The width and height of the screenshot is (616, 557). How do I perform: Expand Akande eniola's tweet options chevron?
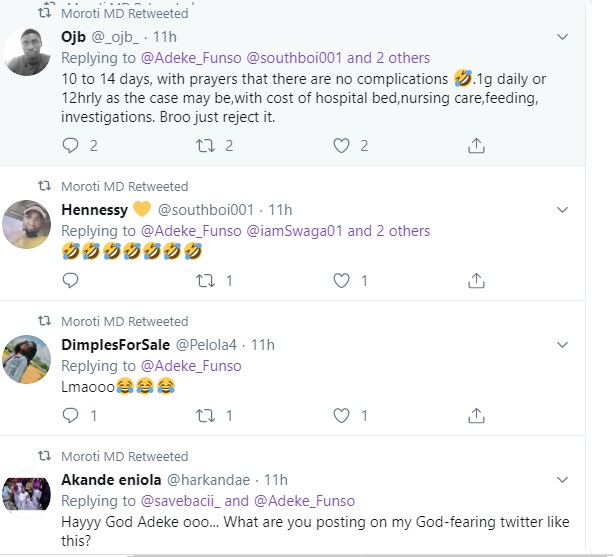(x=562, y=480)
